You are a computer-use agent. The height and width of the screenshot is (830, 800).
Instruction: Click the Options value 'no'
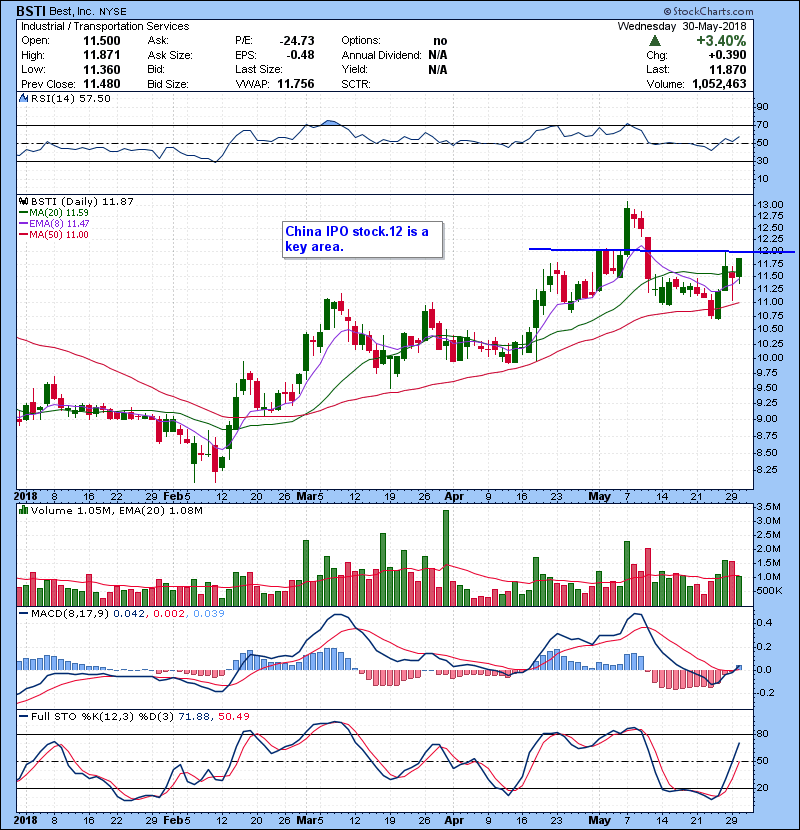440,41
